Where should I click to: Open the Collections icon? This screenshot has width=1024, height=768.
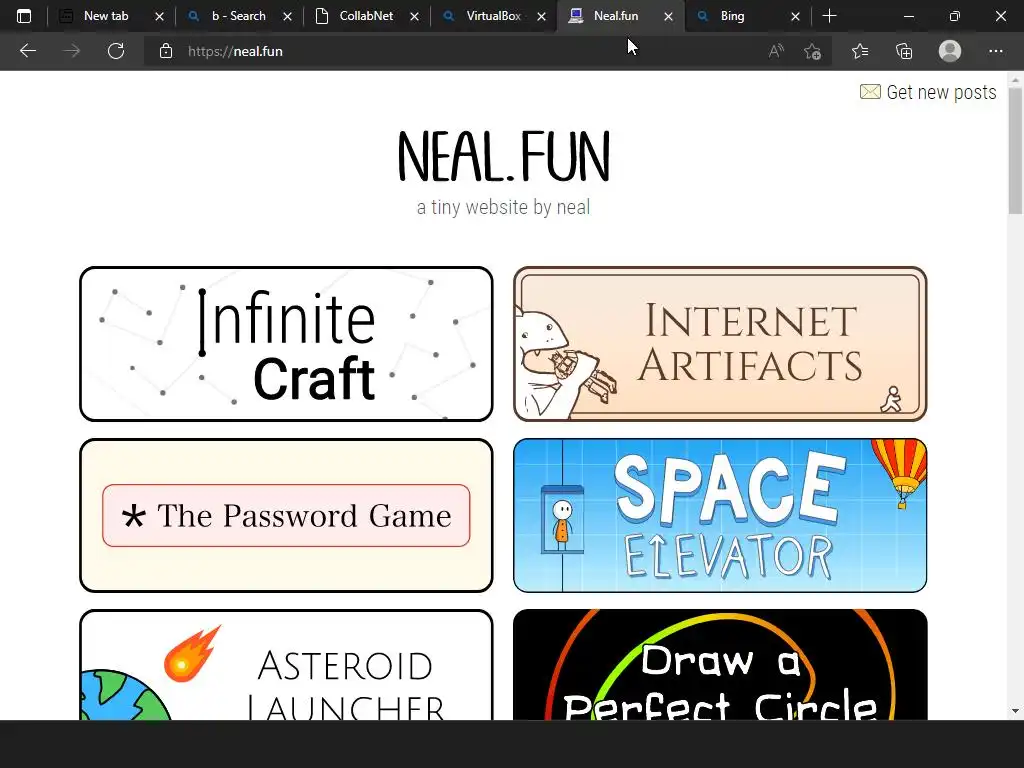[904, 51]
